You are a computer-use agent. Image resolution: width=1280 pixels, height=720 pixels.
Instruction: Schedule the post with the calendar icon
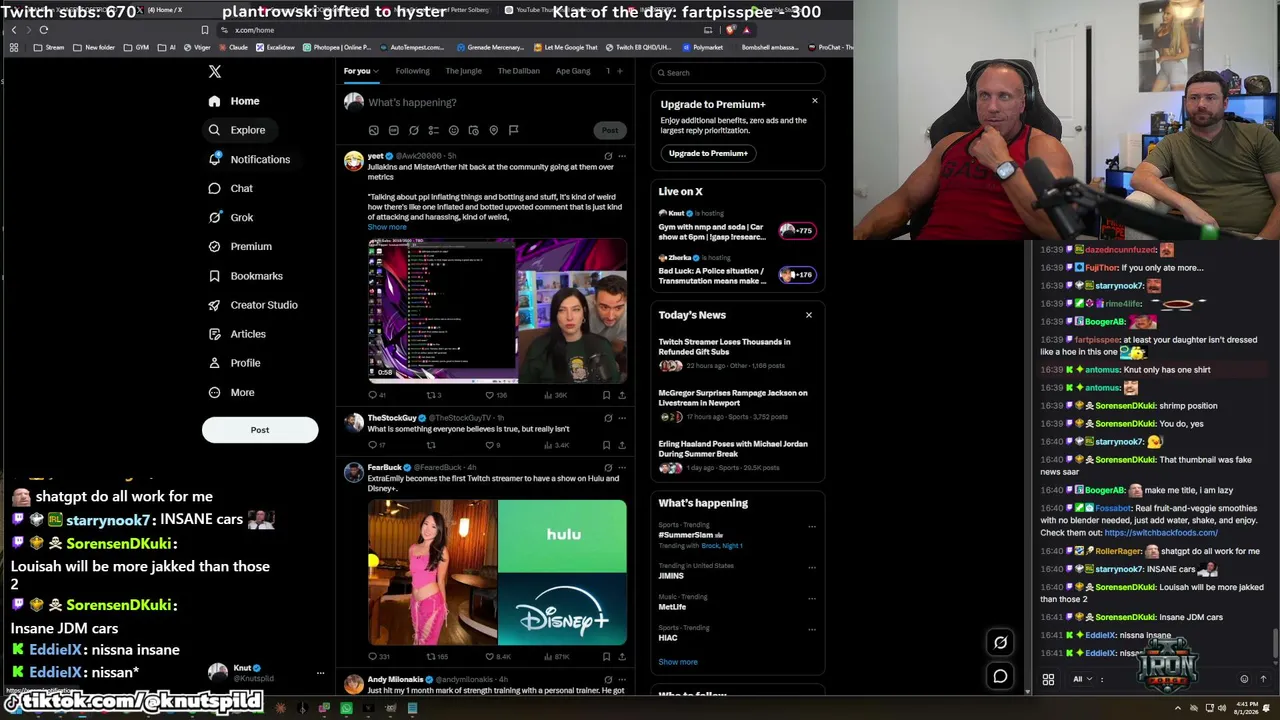pos(473,130)
